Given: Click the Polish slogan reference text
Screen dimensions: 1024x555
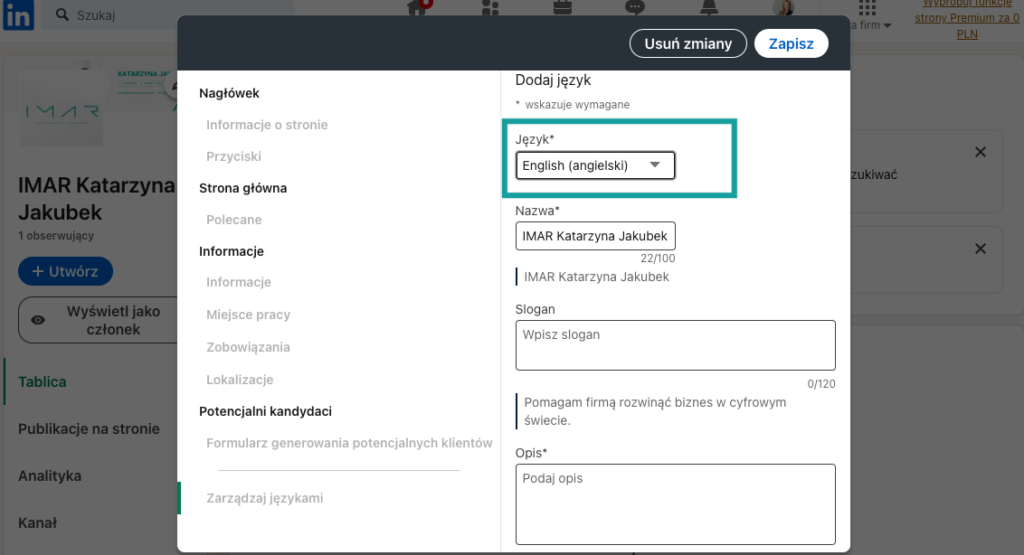Looking at the screenshot, I should tap(655, 411).
